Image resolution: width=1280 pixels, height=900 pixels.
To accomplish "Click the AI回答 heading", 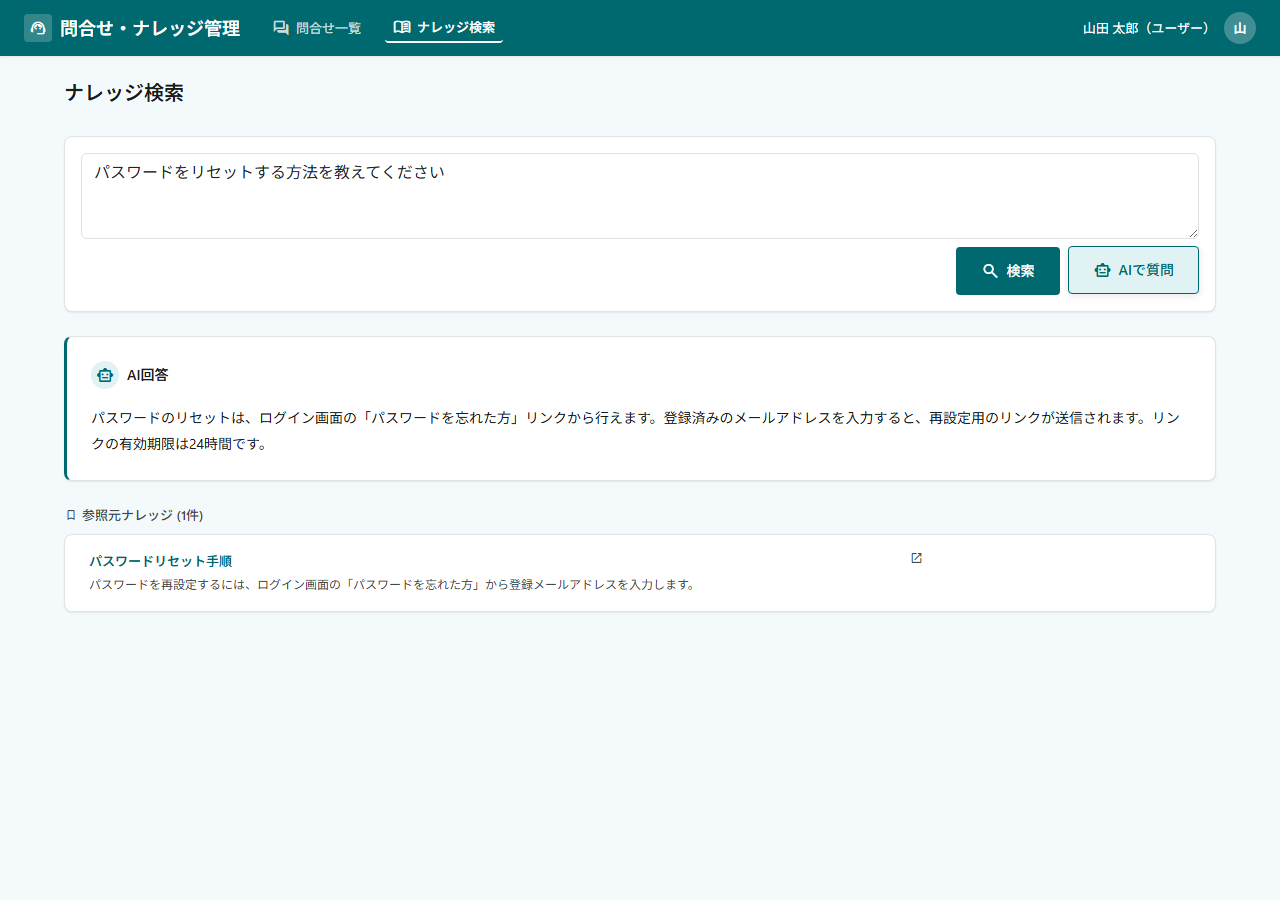I will 147,375.
